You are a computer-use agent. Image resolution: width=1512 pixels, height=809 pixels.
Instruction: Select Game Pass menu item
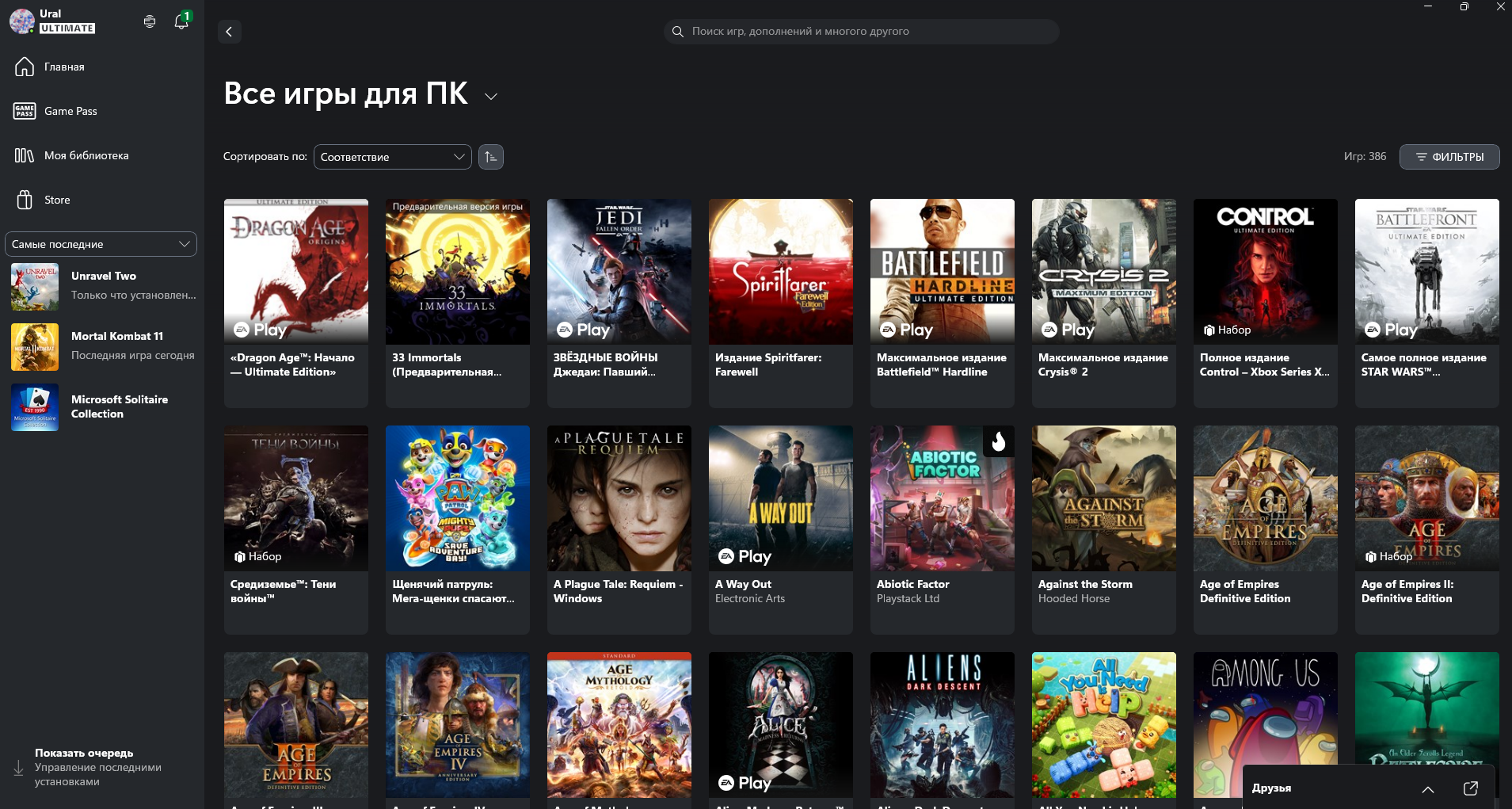[70, 111]
